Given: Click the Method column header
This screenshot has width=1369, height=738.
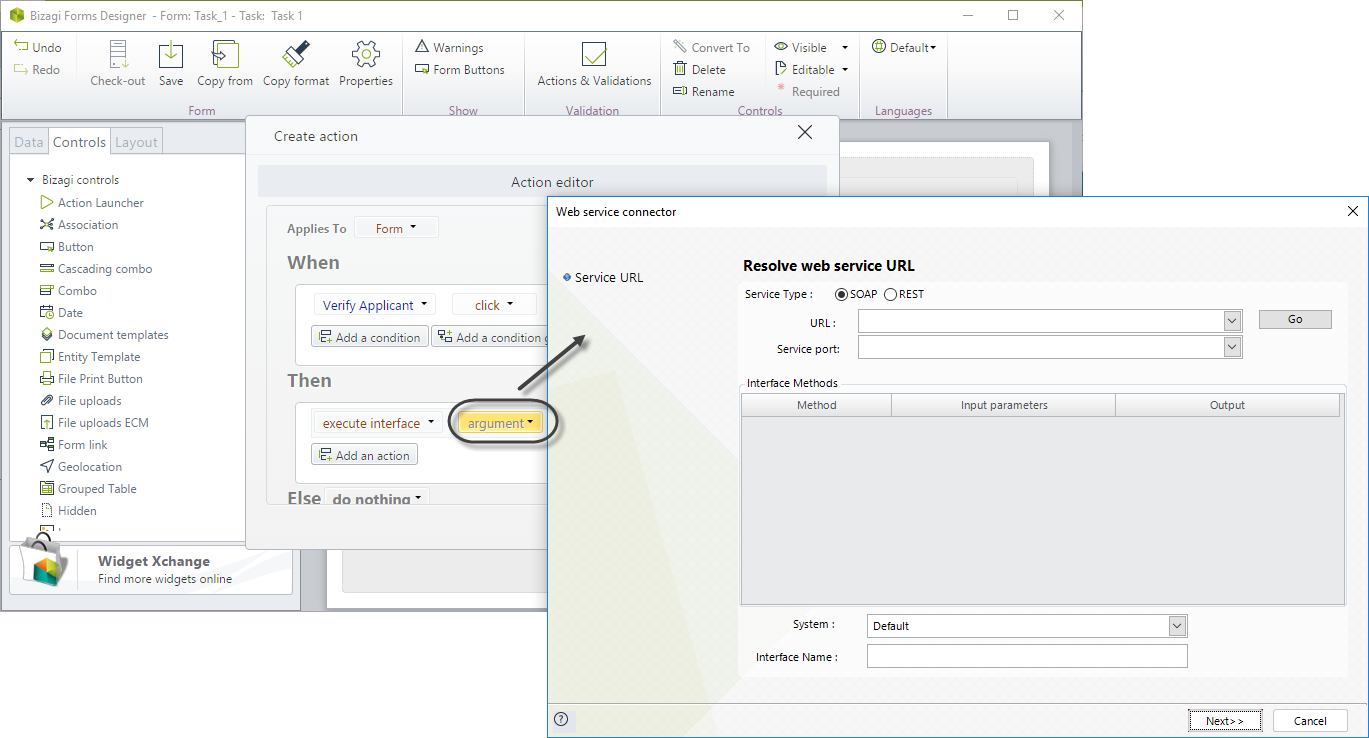Looking at the screenshot, I should 817,405.
